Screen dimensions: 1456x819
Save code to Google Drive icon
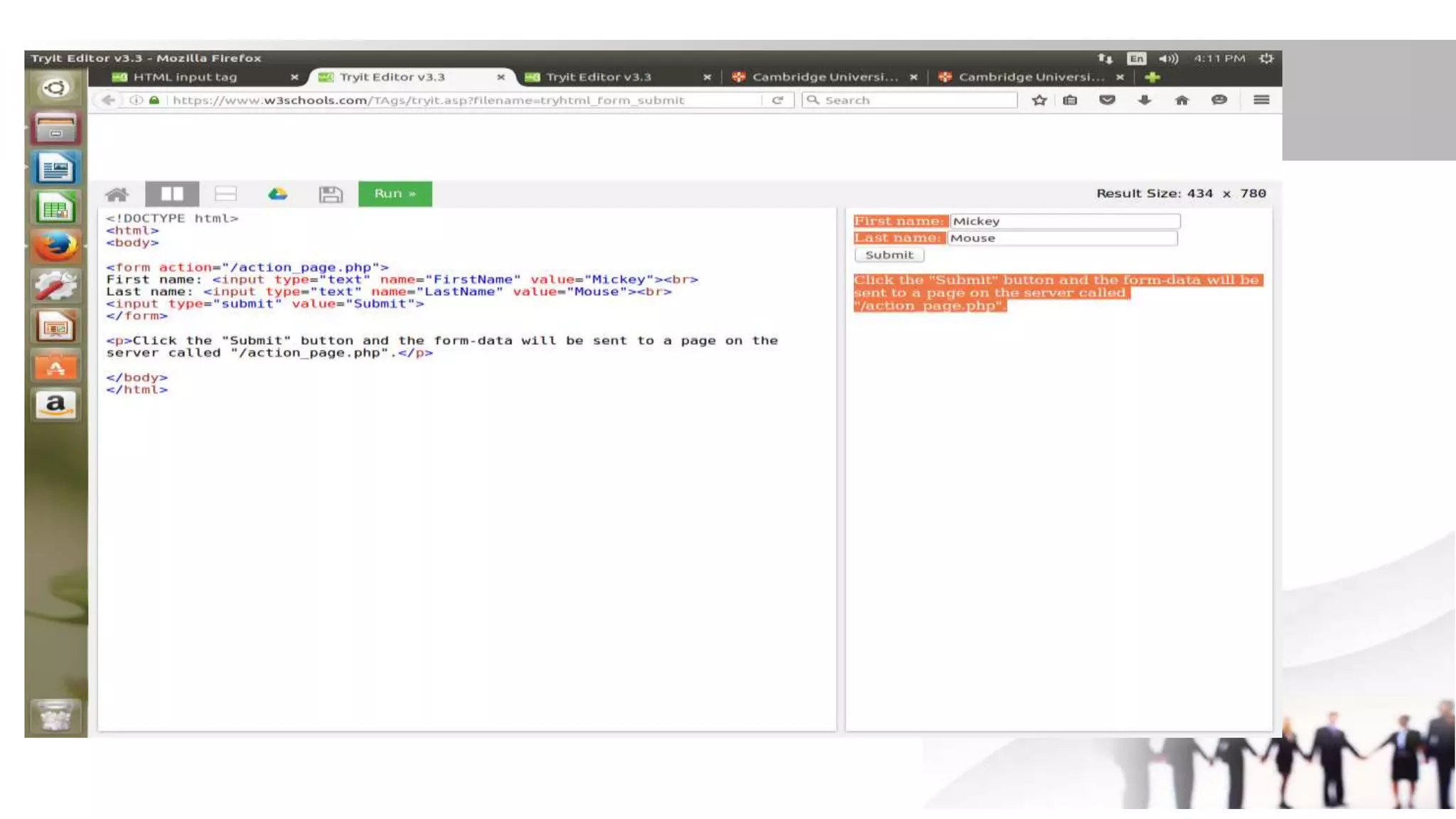click(x=277, y=194)
